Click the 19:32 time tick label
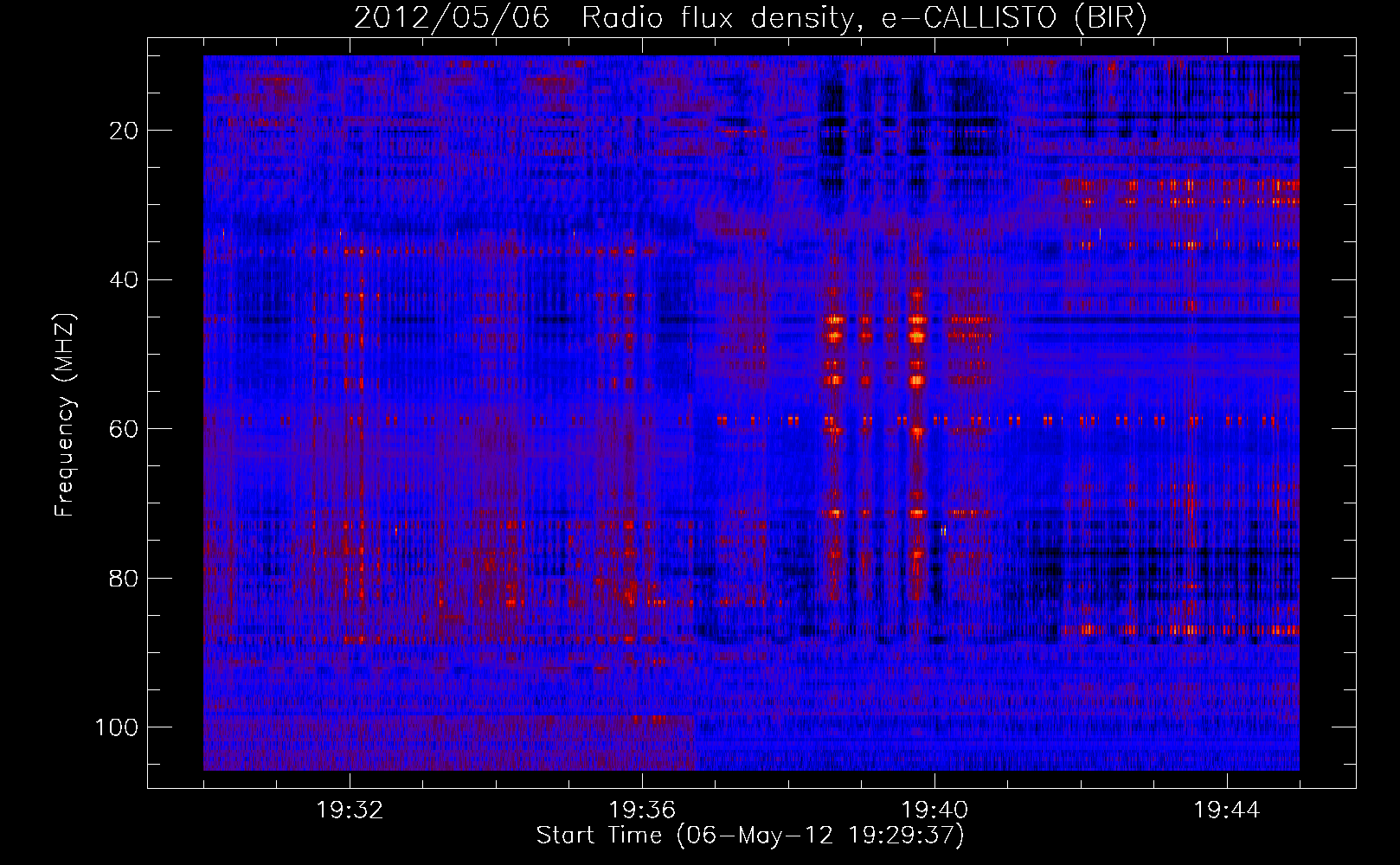This screenshot has height=865, width=1400. [x=350, y=811]
